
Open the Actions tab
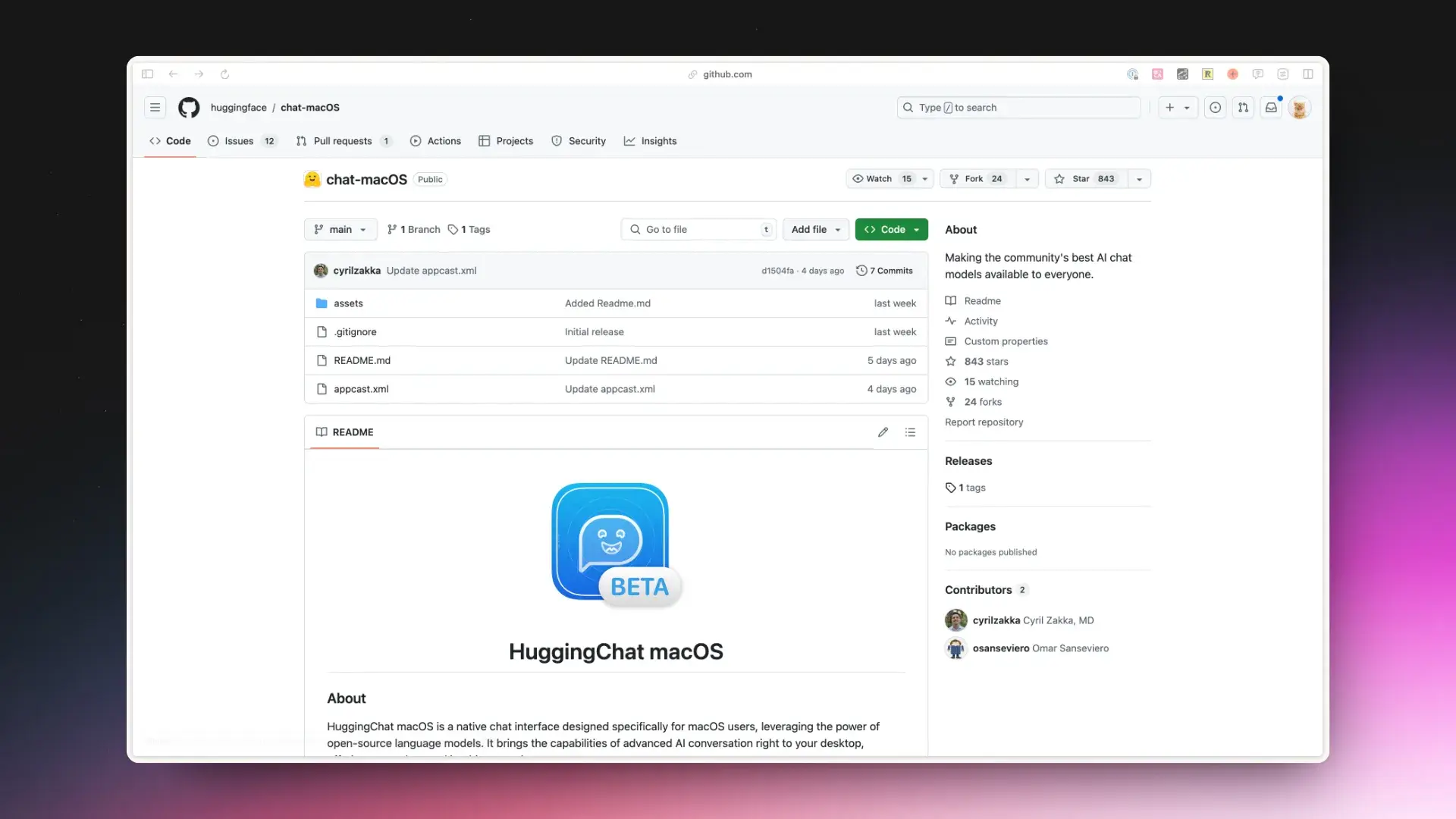[435, 141]
